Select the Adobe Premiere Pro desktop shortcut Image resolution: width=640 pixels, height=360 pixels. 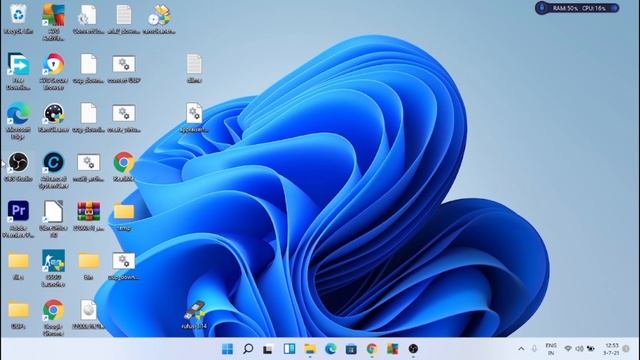coord(18,219)
